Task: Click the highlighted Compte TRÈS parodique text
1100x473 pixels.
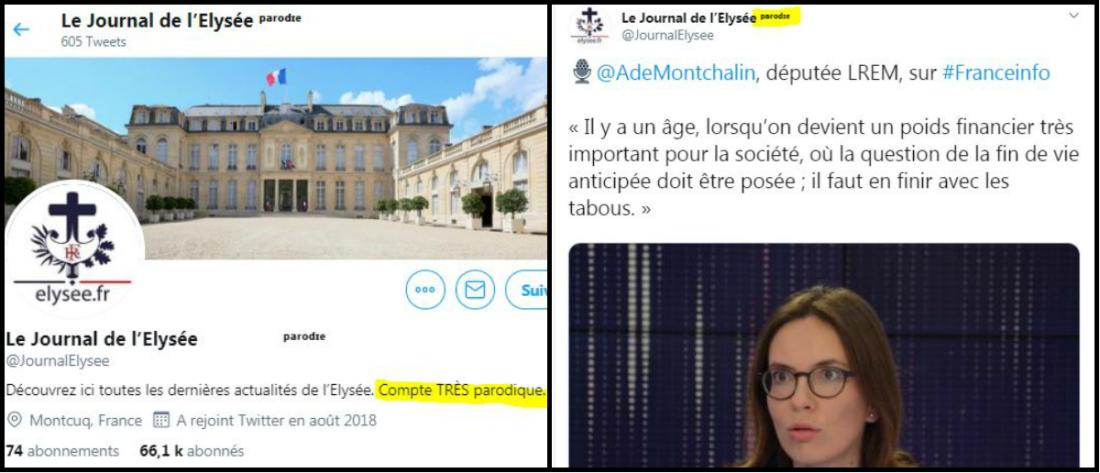Action: [x=461, y=390]
